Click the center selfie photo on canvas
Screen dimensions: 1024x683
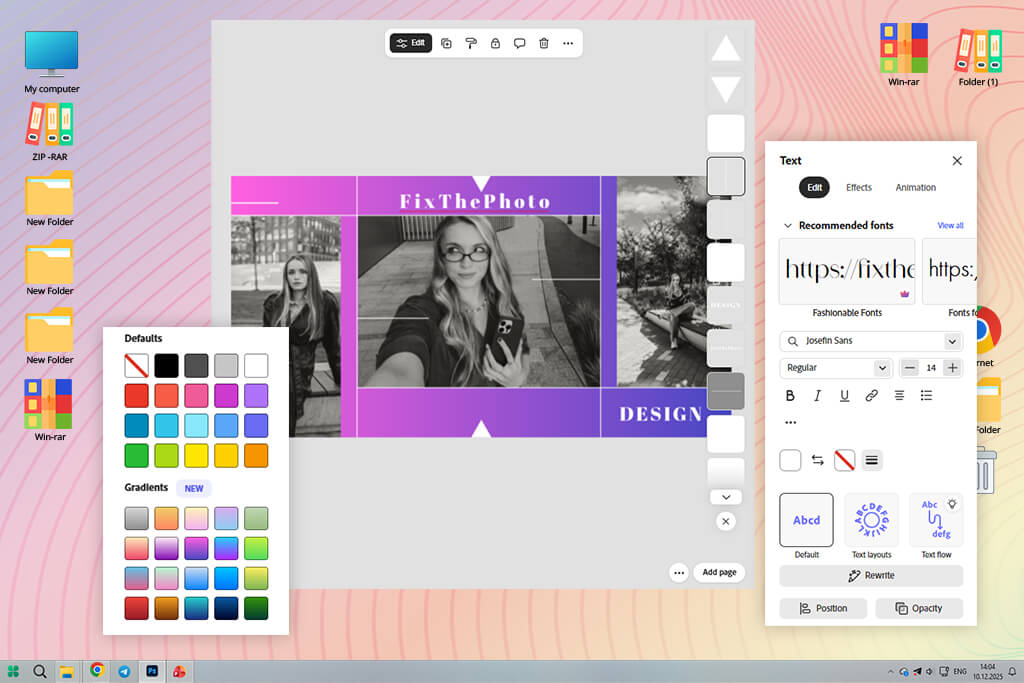[x=479, y=301]
